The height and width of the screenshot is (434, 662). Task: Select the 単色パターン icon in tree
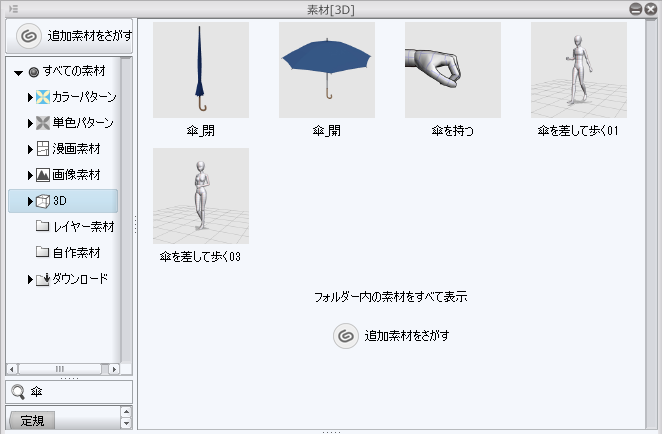pos(43,123)
